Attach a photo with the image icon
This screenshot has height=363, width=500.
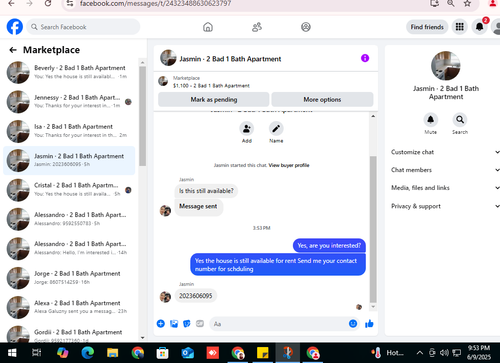pos(174,324)
